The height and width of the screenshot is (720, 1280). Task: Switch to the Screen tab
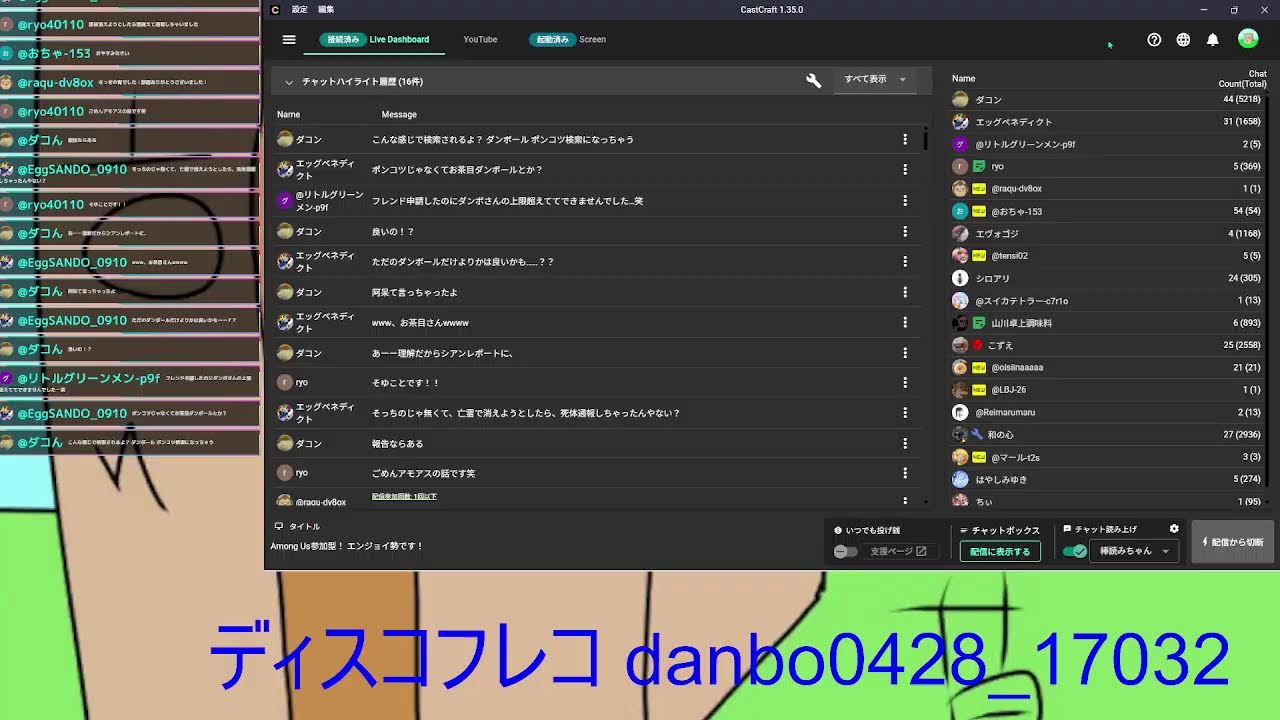(593, 40)
